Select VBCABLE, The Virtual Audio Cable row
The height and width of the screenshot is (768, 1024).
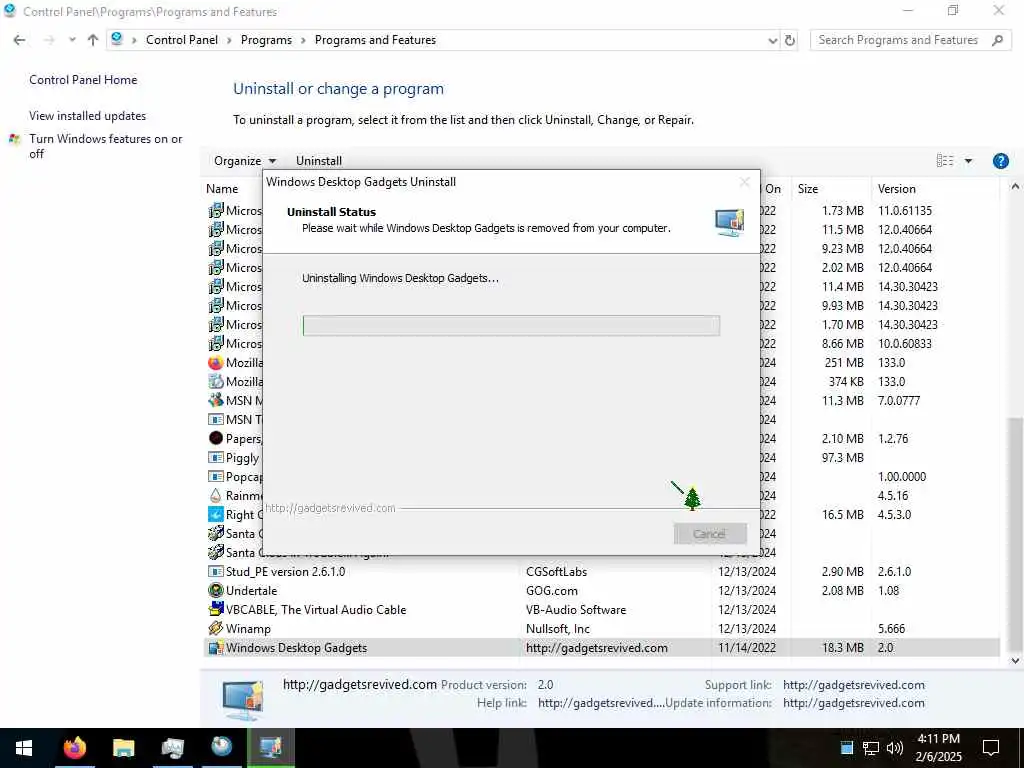point(601,609)
